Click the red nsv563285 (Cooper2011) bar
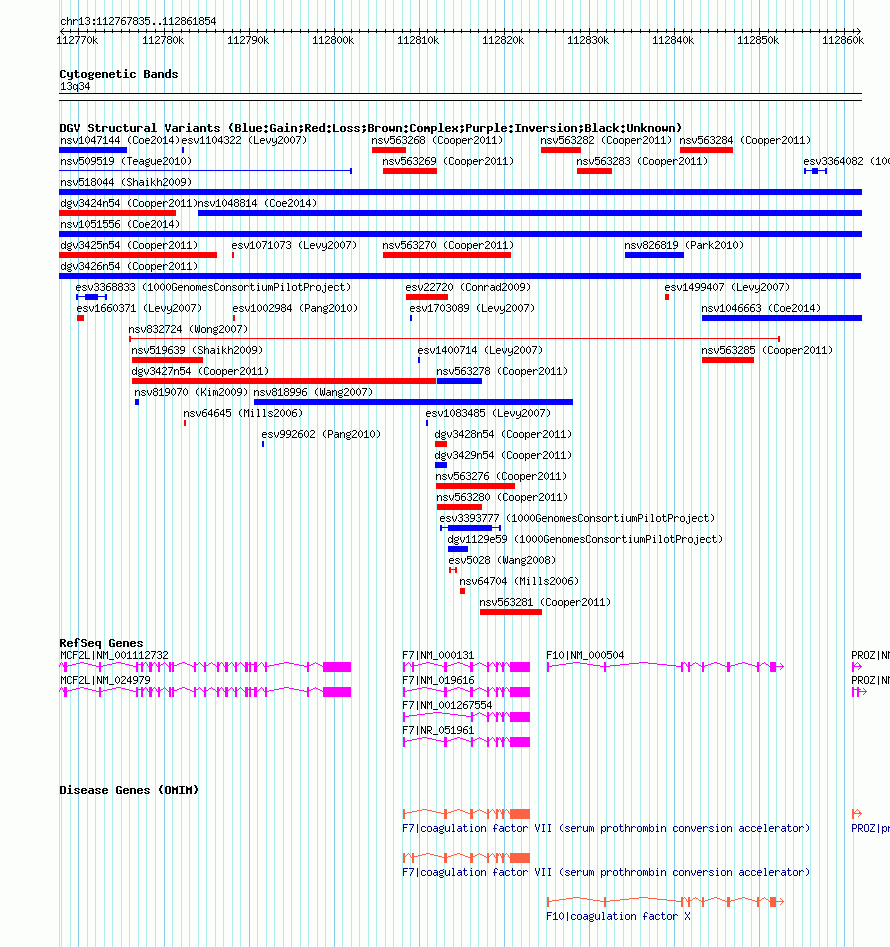Image resolution: width=890 pixels, height=947 pixels. tap(728, 360)
